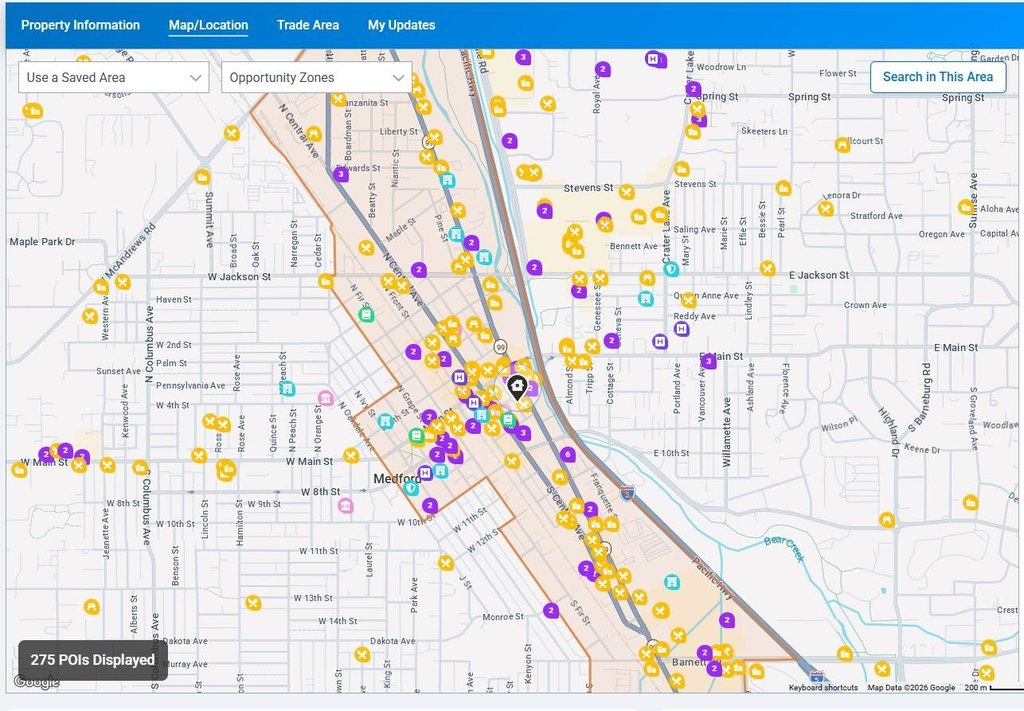The width and height of the screenshot is (1024, 711).
Task: Go to the My Updates tab
Action: (x=401, y=25)
